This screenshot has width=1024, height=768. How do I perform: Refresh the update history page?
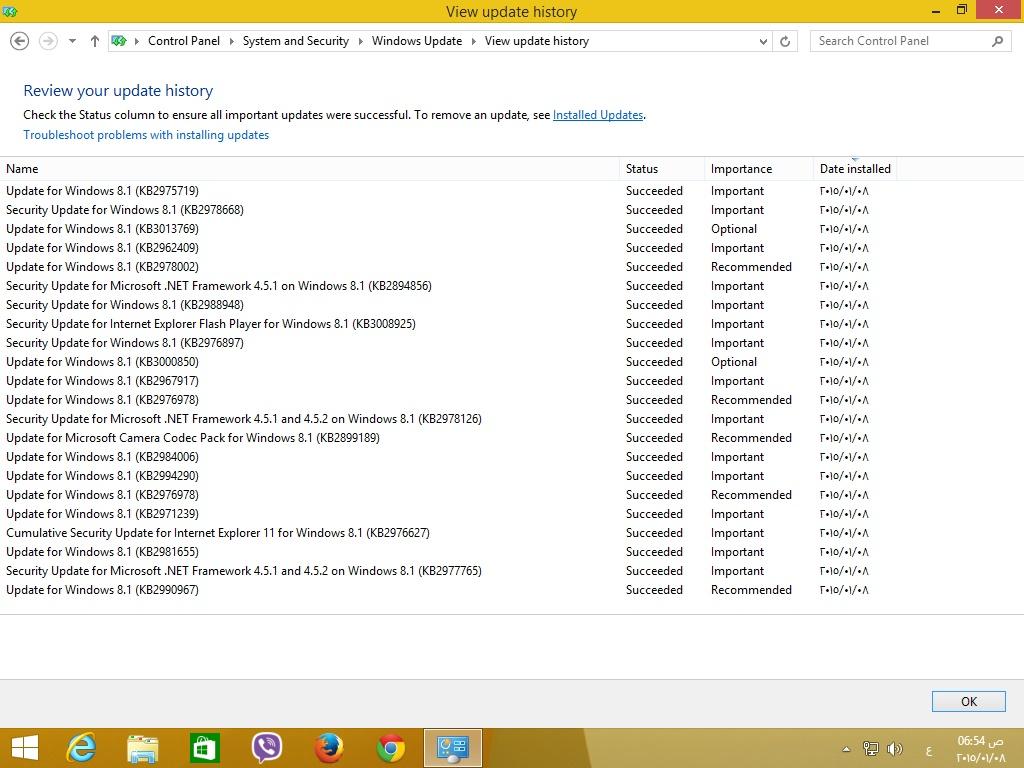tap(785, 41)
